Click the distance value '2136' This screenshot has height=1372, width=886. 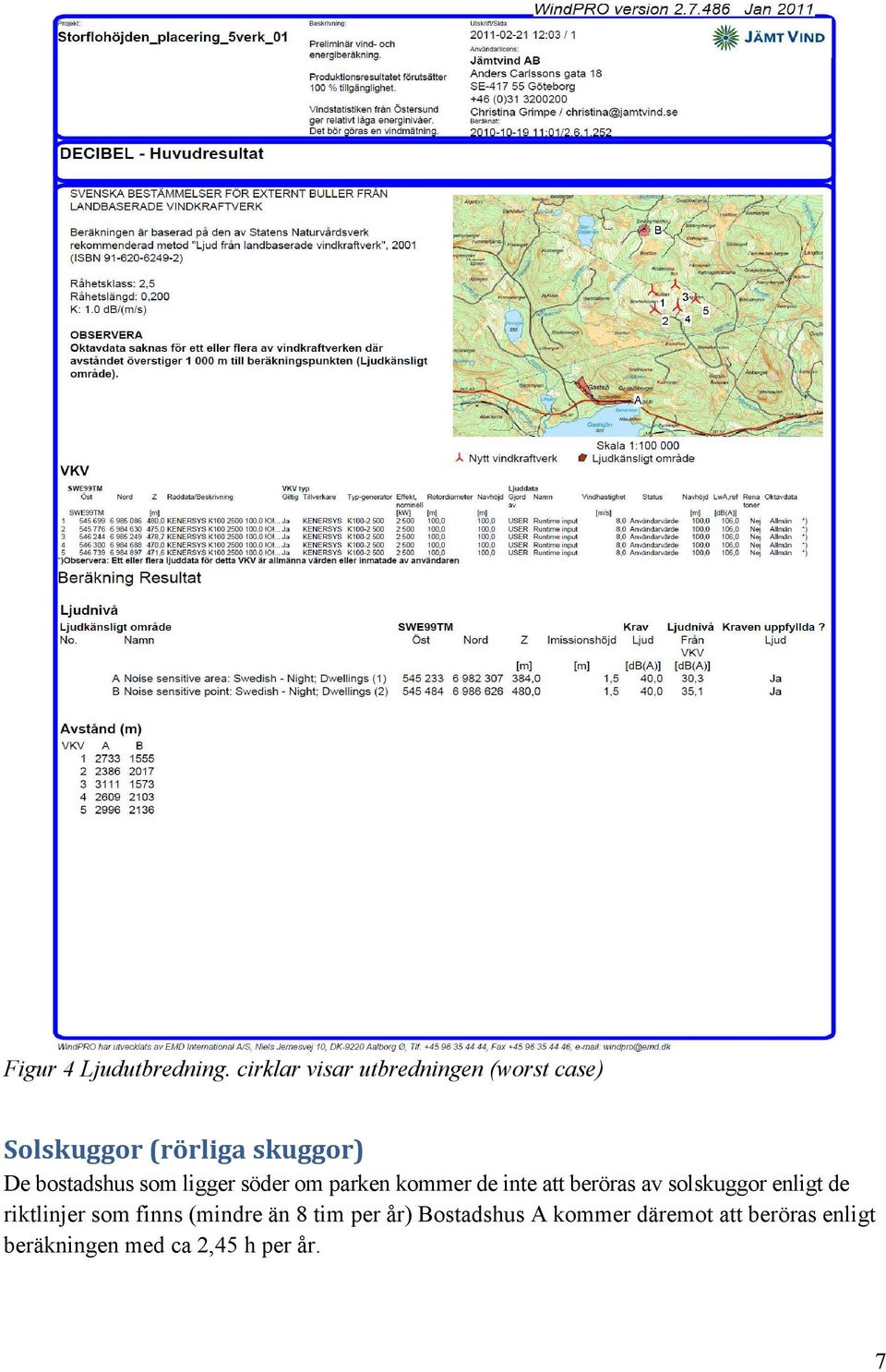pos(141,811)
